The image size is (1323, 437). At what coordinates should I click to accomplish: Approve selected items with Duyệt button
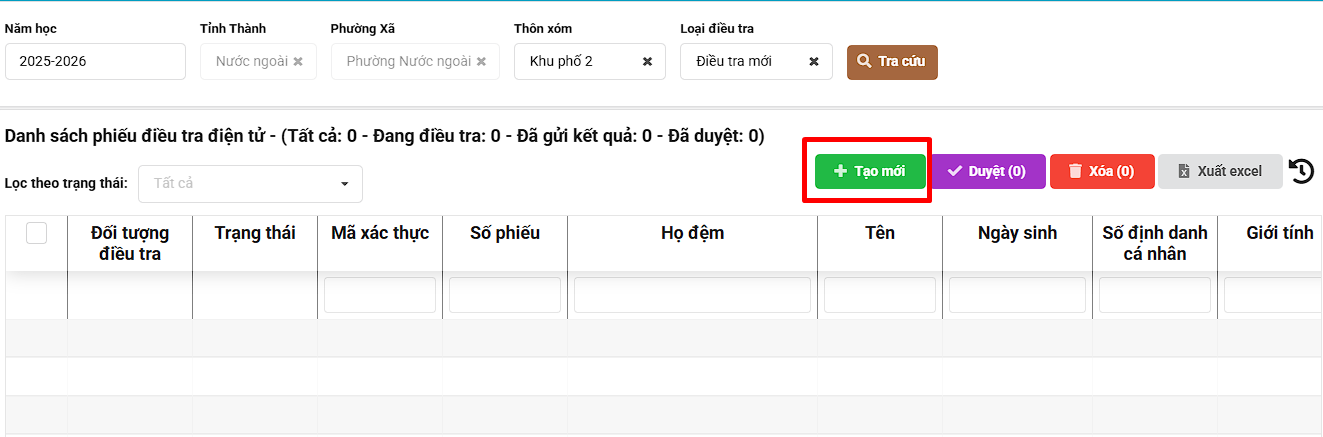pos(988,172)
